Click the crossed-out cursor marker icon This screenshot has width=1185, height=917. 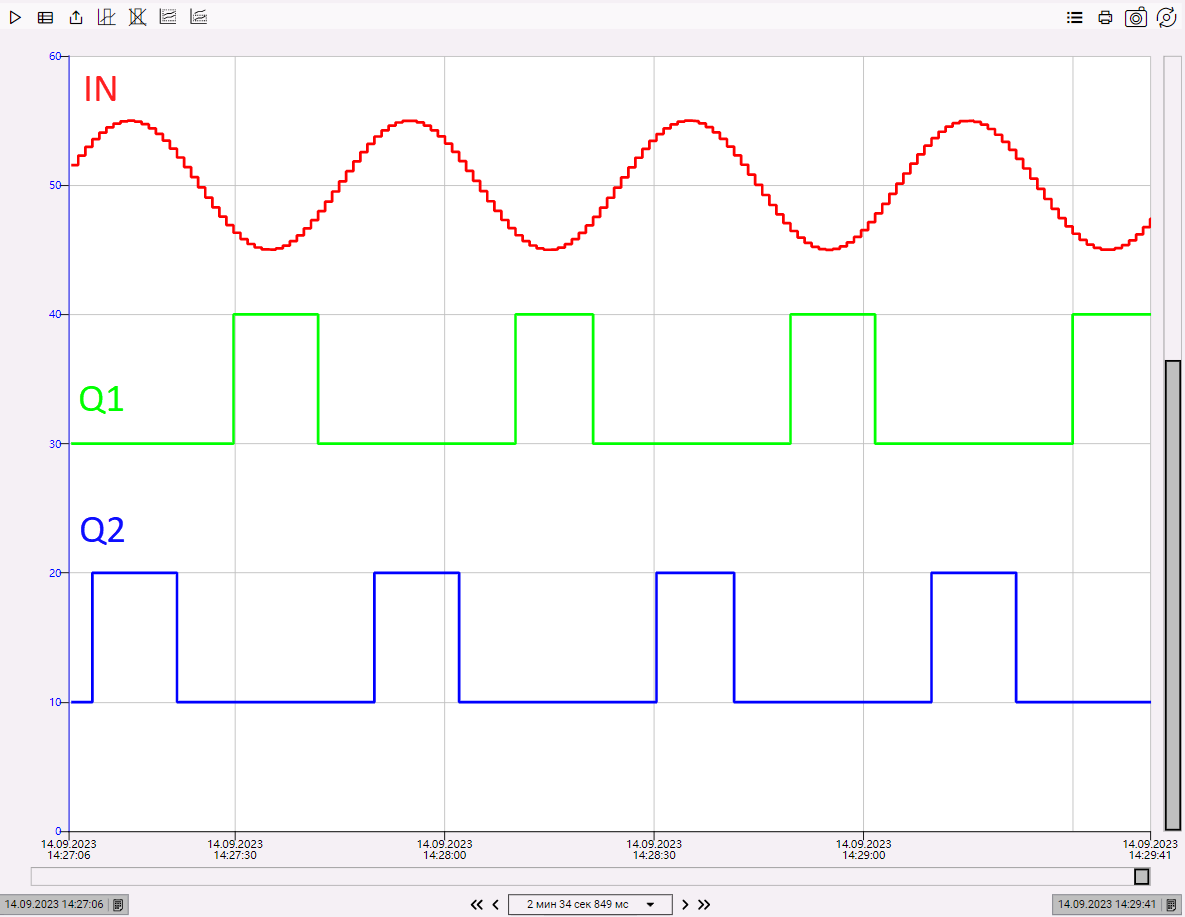coord(137,17)
